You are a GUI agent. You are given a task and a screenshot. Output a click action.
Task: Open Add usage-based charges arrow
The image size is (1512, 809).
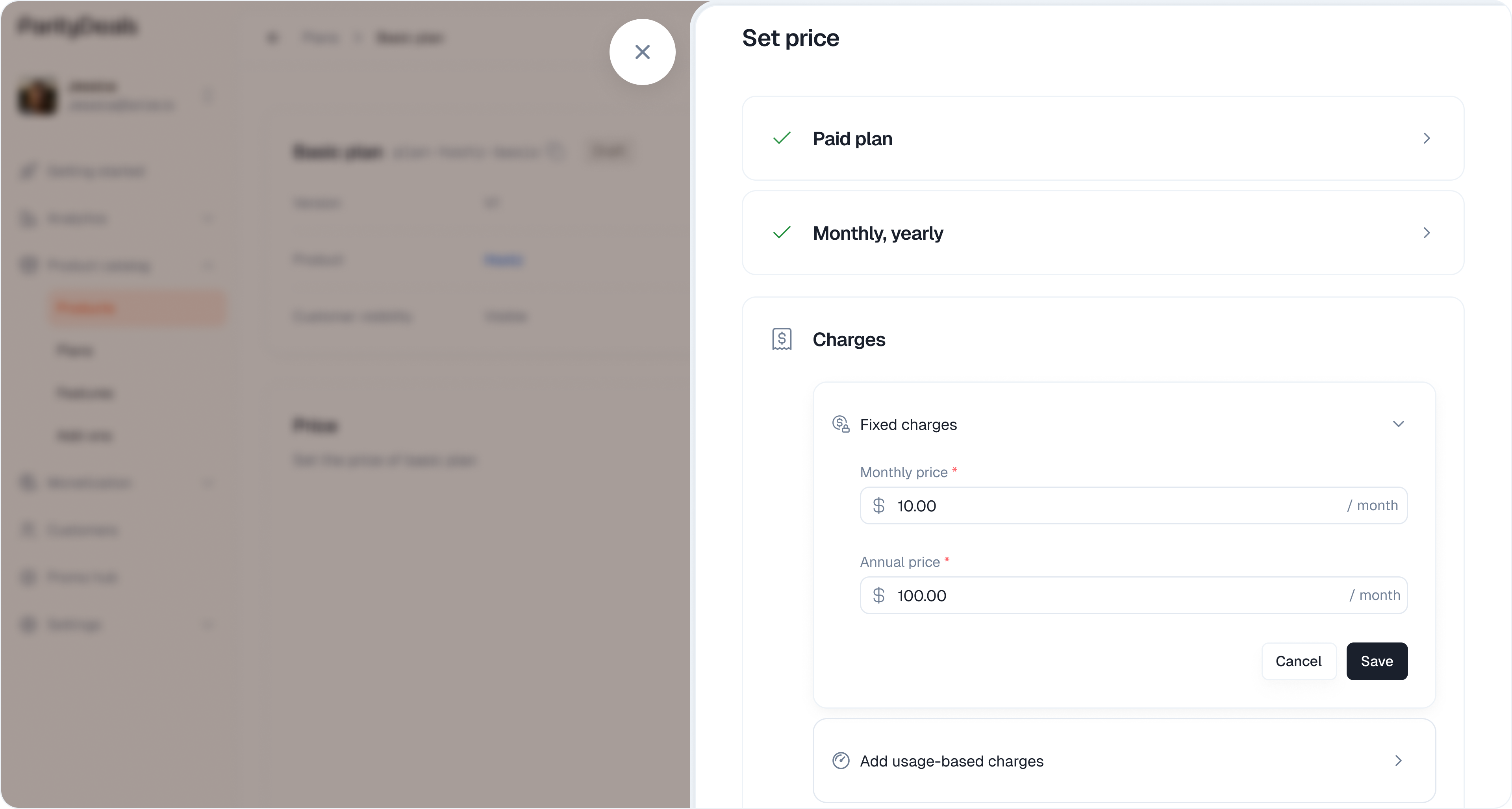pos(1398,760)
